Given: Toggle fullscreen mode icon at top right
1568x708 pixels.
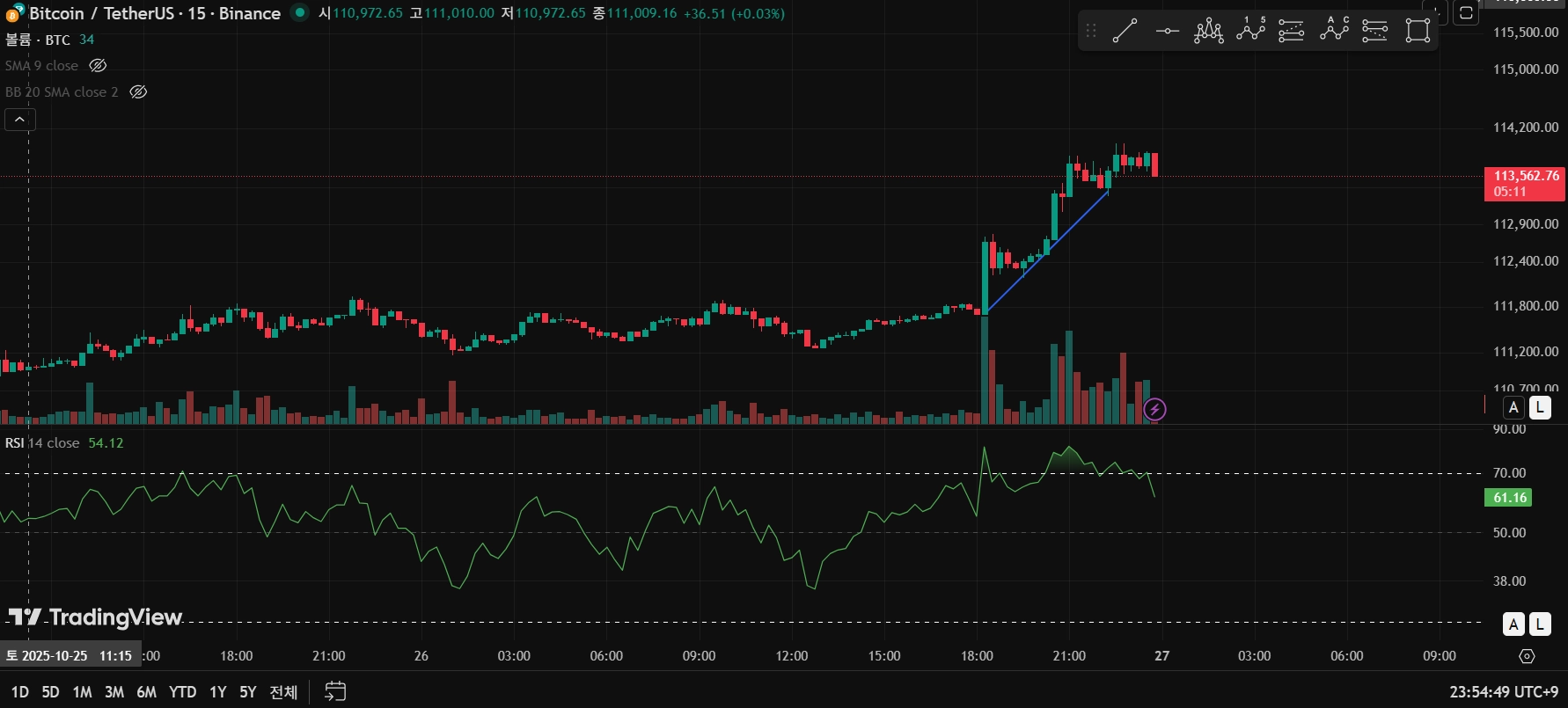Looking at the screenshot, I should coord(1466,13).
